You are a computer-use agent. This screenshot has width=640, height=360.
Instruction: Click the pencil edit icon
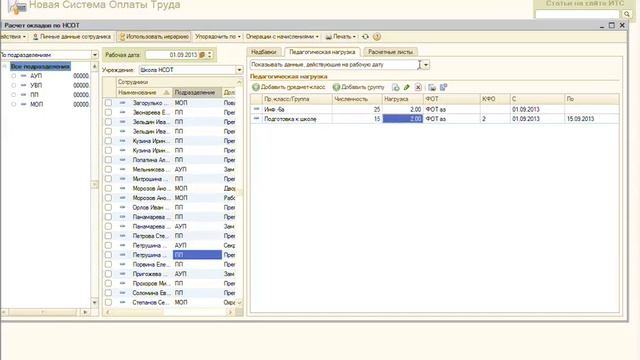(x=407, y=87)
